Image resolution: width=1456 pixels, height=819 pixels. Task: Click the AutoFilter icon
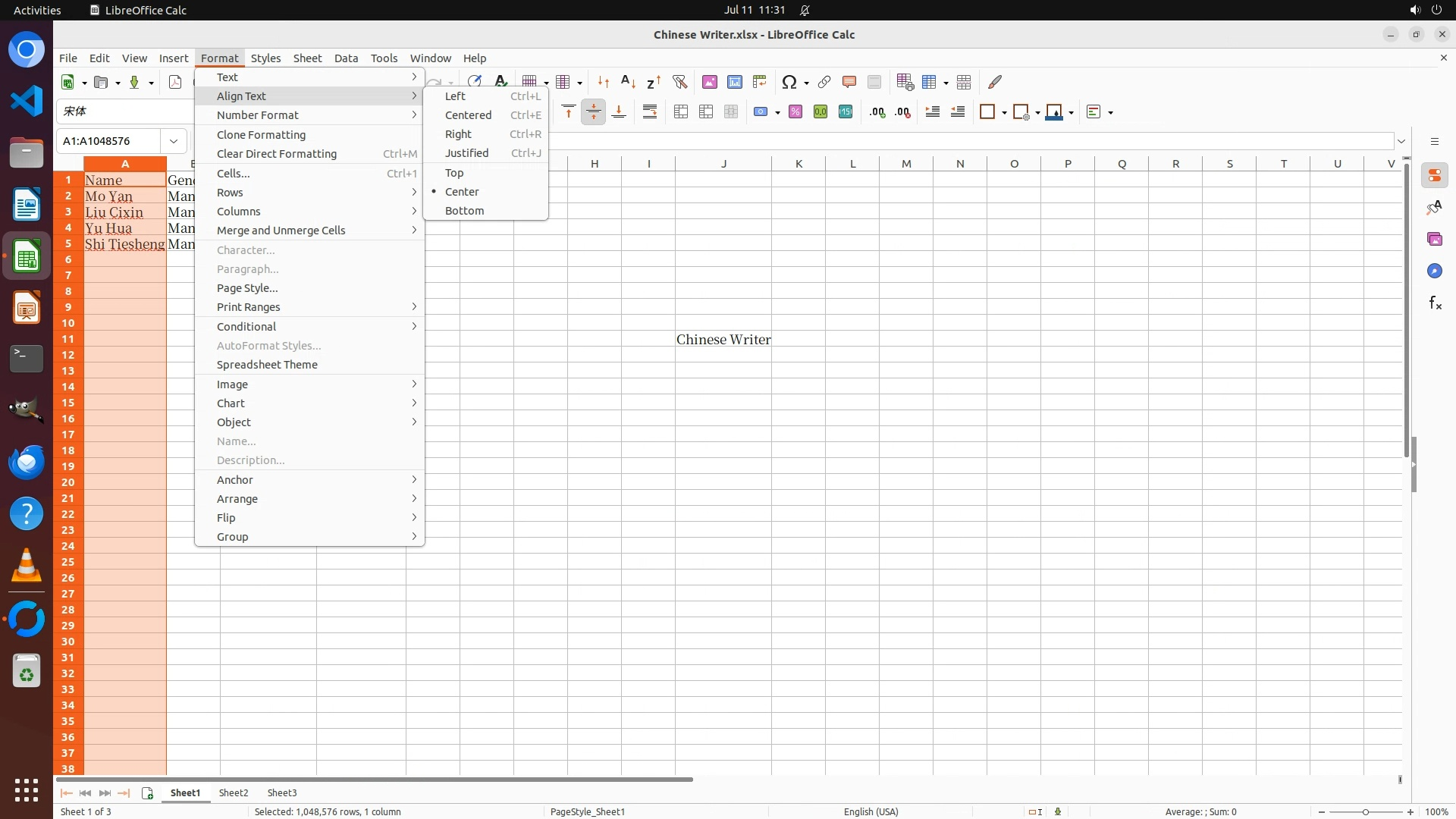[x=679, y=82]
